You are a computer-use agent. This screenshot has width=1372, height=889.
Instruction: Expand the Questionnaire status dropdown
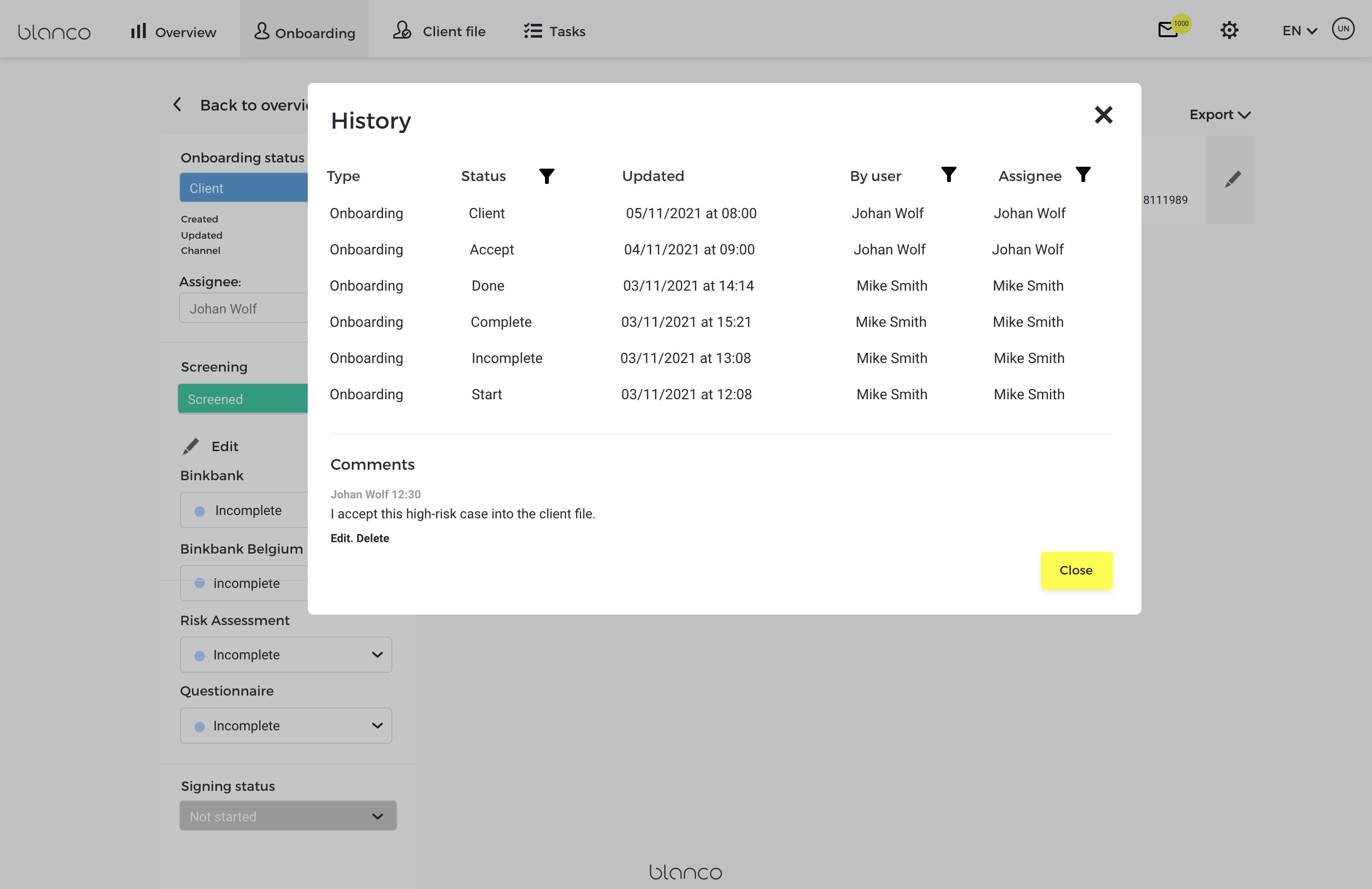(x=286, y=725)
